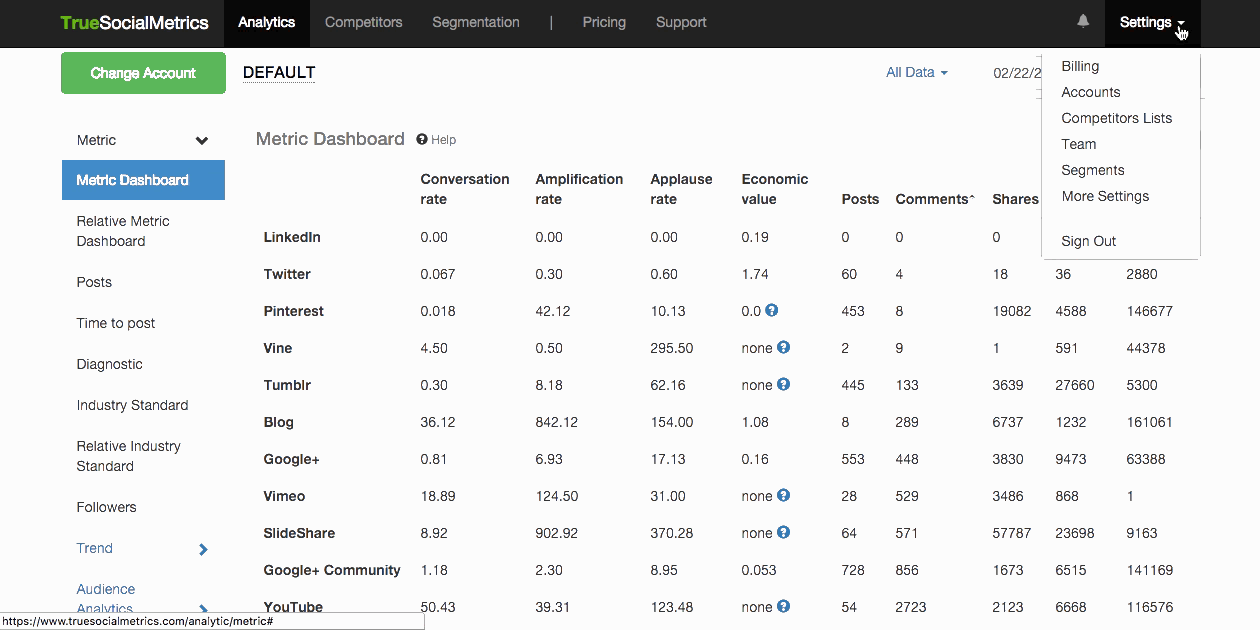Image resolution: width=1260 pixels, height=630 pixels.
Task: Select Billing from Settings menu
Action: click(x=1080, y=66)
